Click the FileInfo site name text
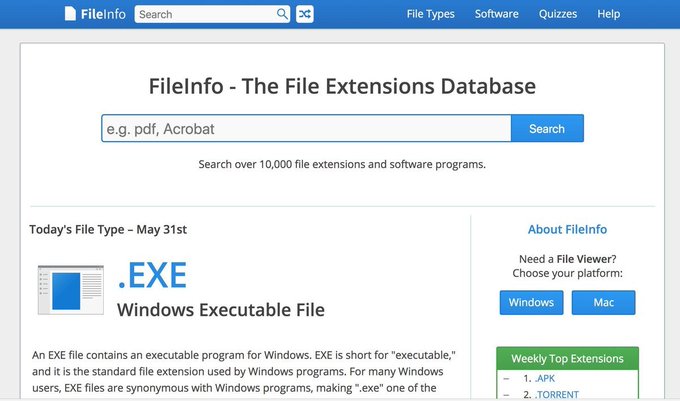 pyautogui.click(x=102, y=14)
